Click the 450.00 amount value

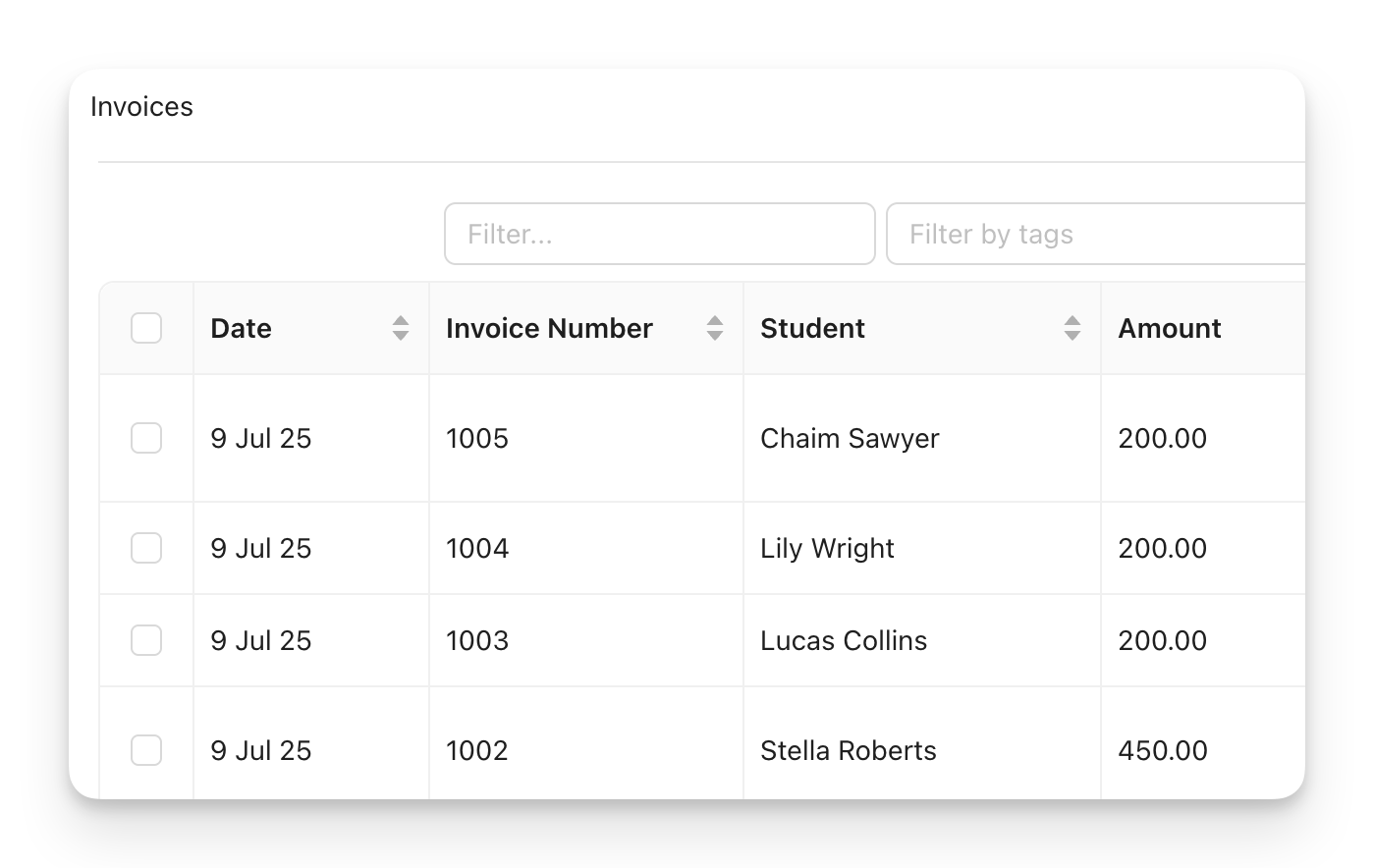point(1163,750)
